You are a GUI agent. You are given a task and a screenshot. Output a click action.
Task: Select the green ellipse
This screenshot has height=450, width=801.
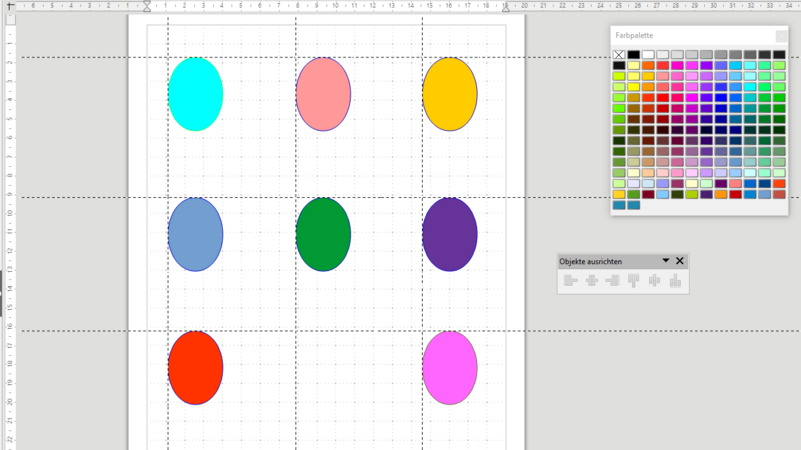click(x=323, y=234)
